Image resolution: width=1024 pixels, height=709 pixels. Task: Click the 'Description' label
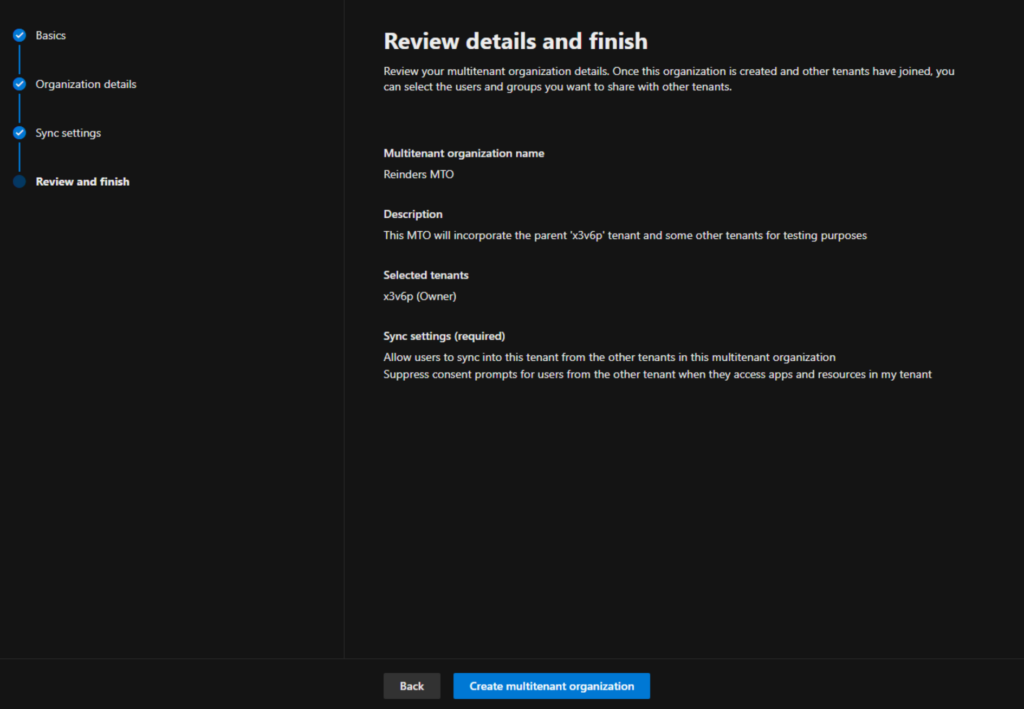(x=413, y=214)
